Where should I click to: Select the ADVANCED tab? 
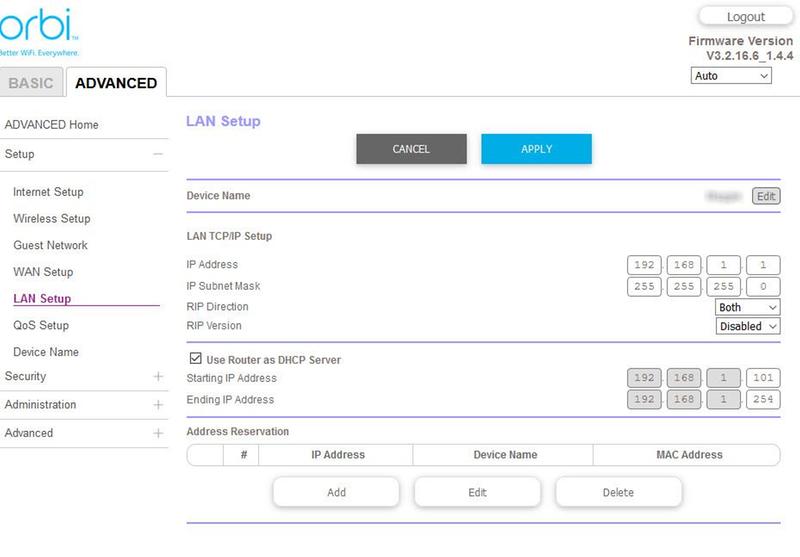tap(116, 82)
